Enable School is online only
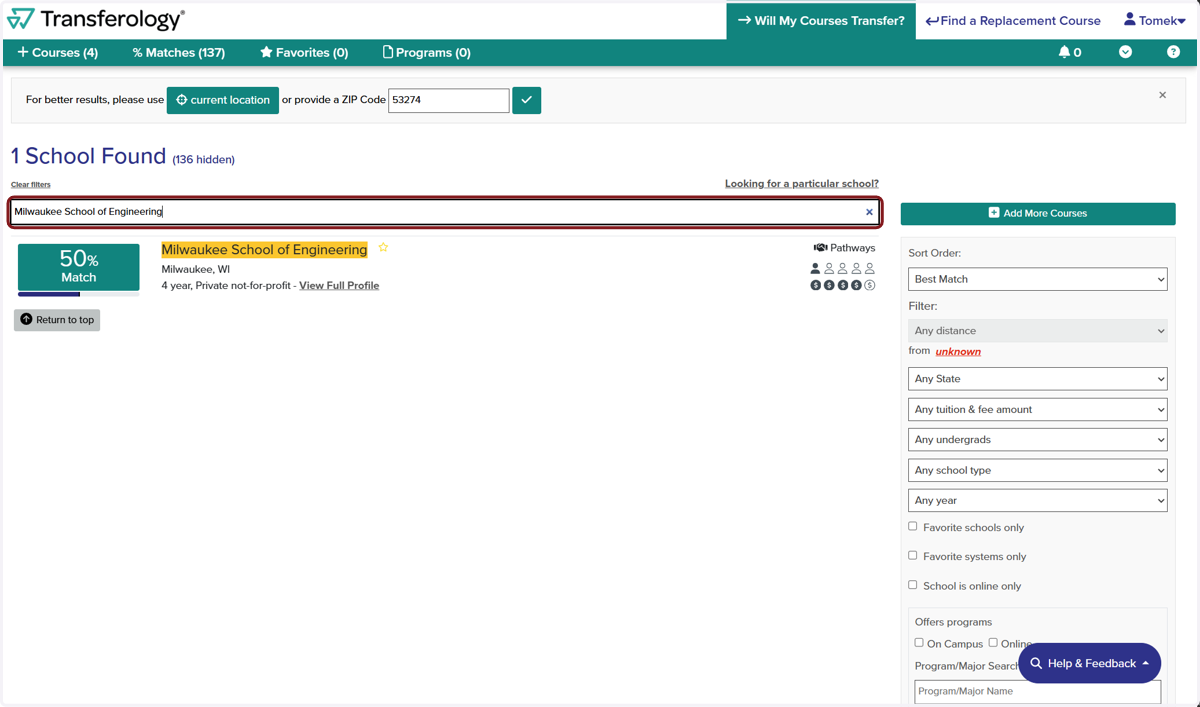The width and height of the screenshot is (1200, 707). 912,585
